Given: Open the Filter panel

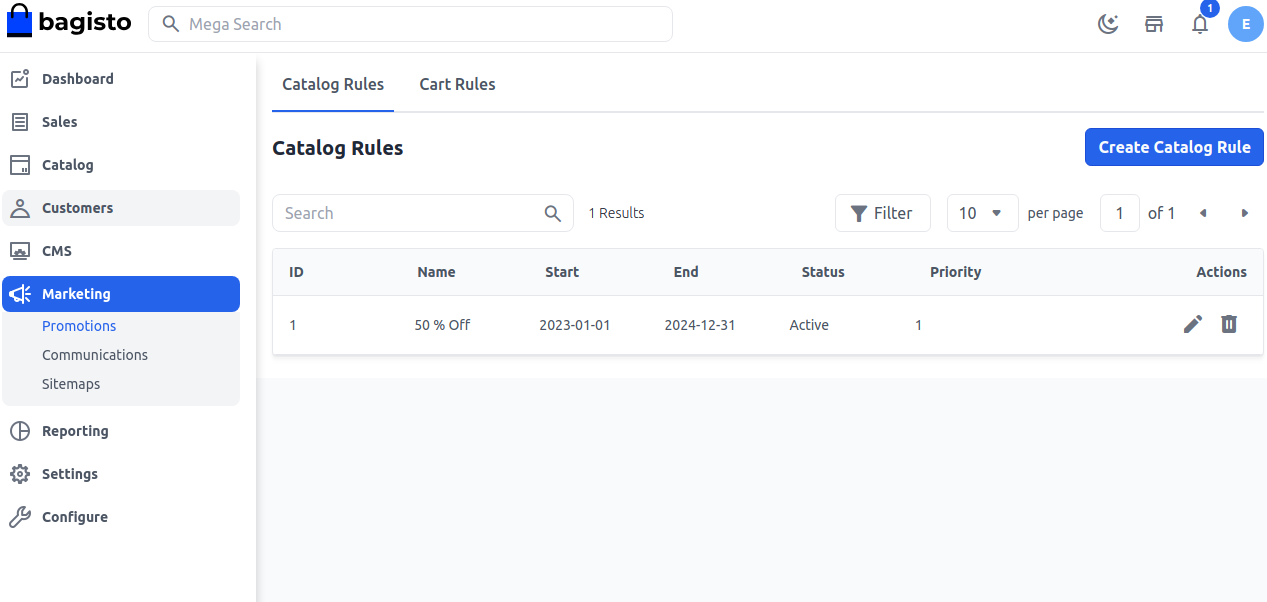Looking at the screenshot, I should 882,213.
